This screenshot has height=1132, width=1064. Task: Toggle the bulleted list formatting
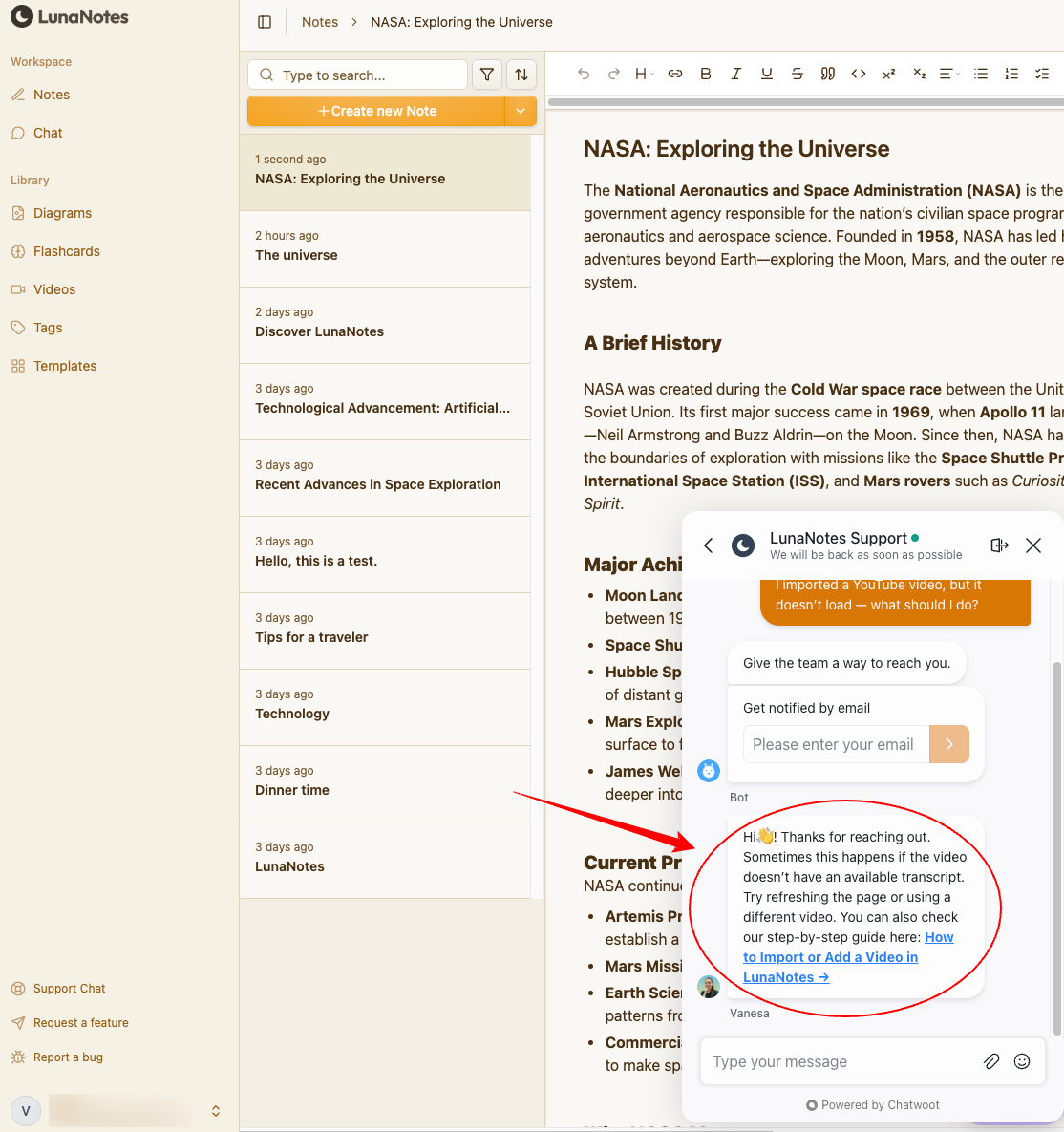click(x=981, y=74)
